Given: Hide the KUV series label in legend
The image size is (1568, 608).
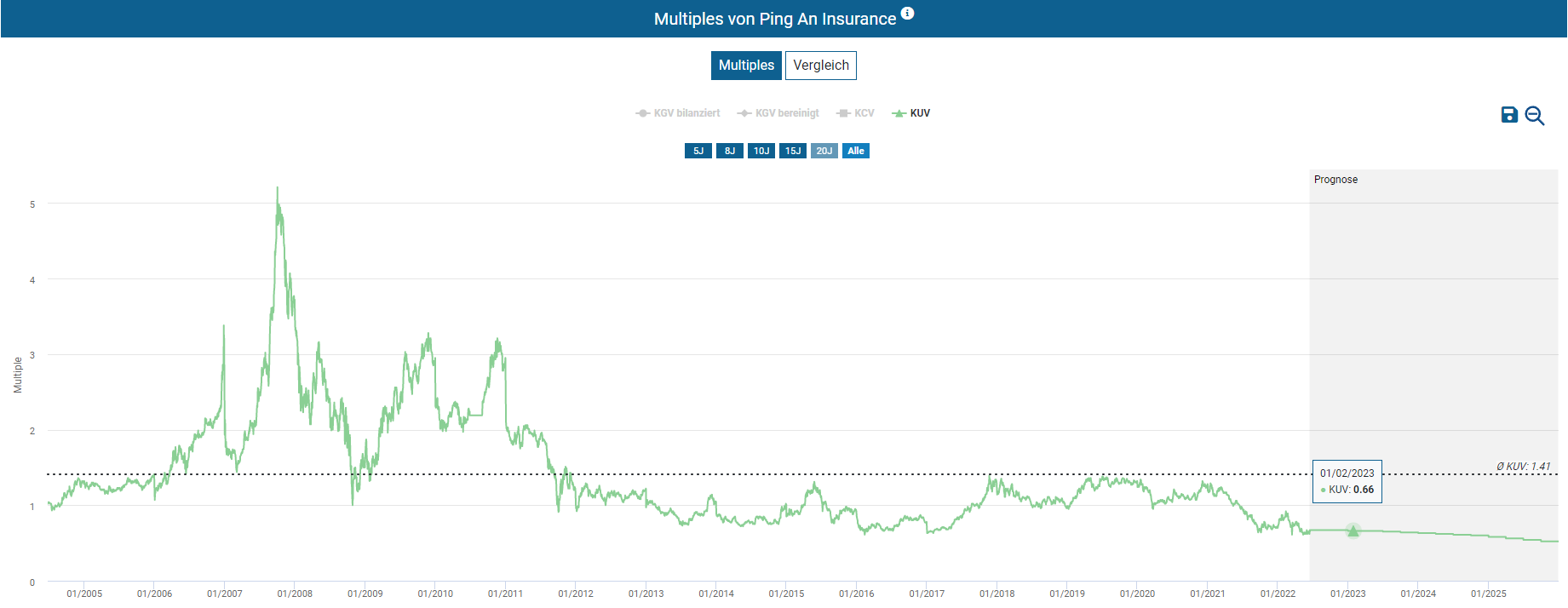Looking at the screenshot, I should click(x=920, y=113).
